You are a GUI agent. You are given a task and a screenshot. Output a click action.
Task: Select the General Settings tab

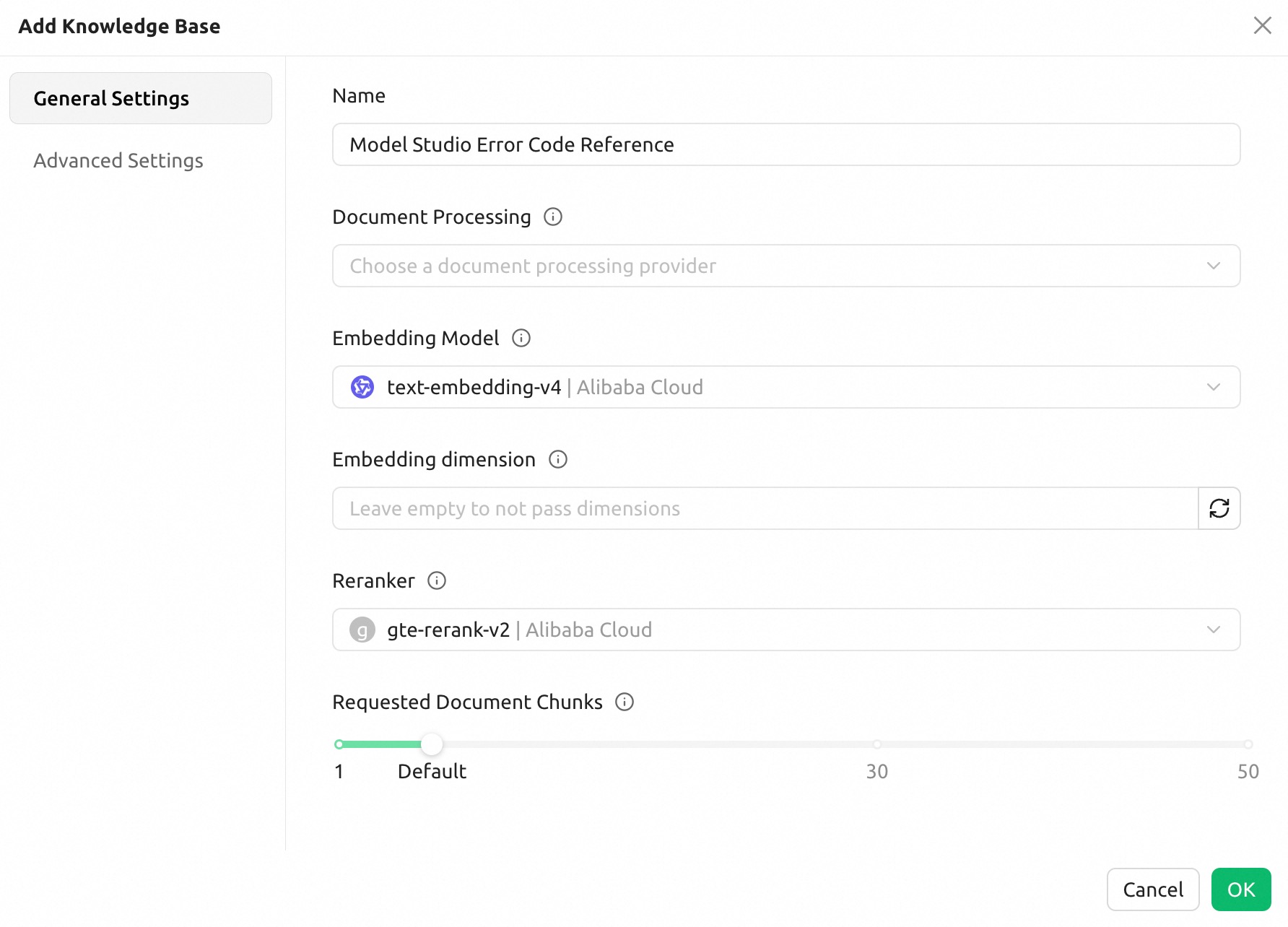(x=141, y=98)
